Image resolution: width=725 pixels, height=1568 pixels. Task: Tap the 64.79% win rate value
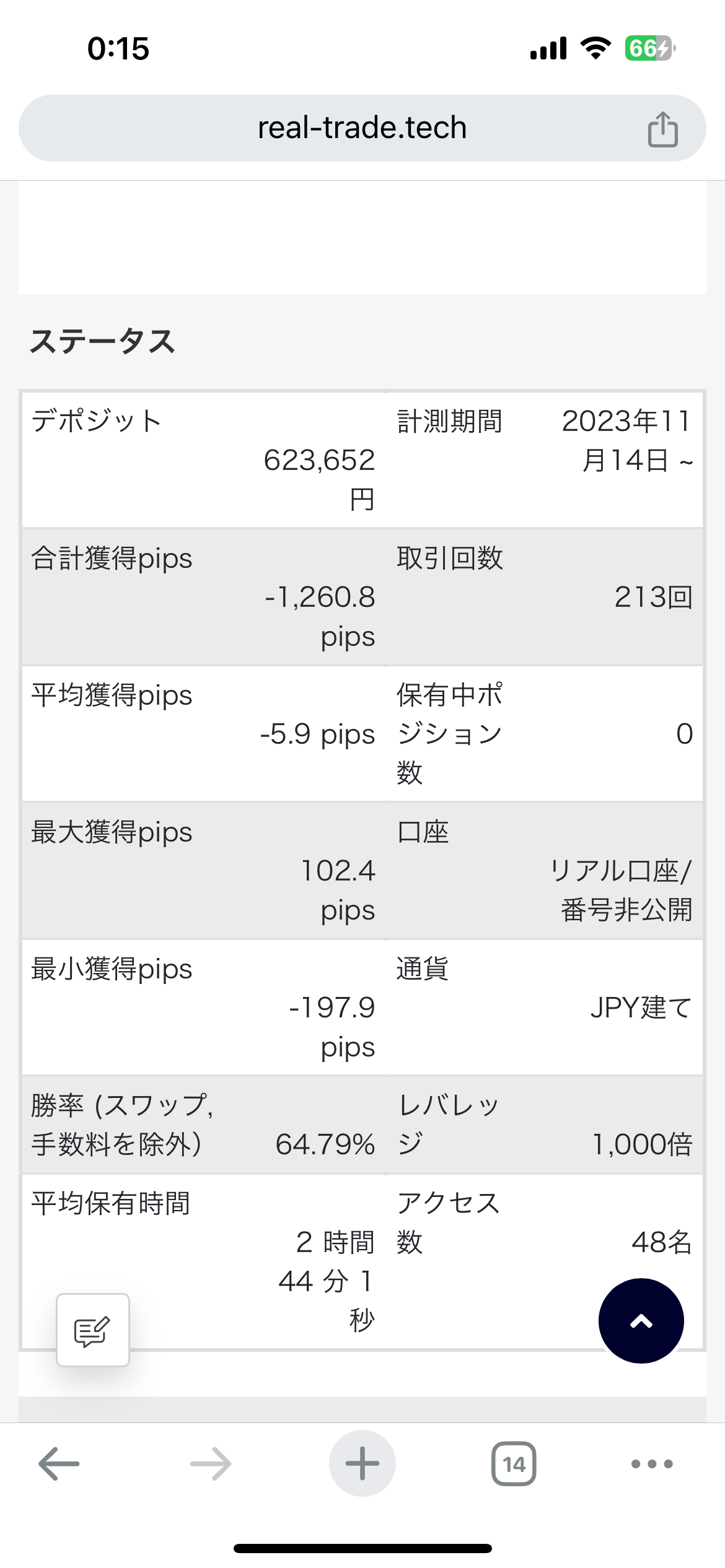click(x=325, y=1144)
